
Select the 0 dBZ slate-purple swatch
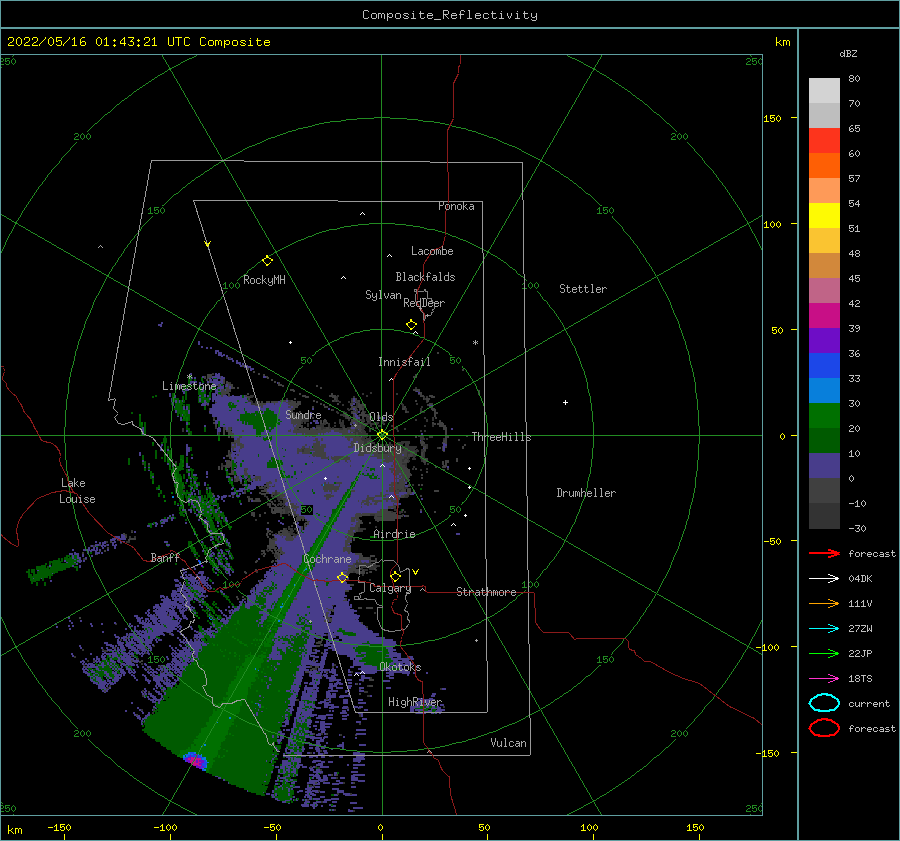(x=824, y=466)
